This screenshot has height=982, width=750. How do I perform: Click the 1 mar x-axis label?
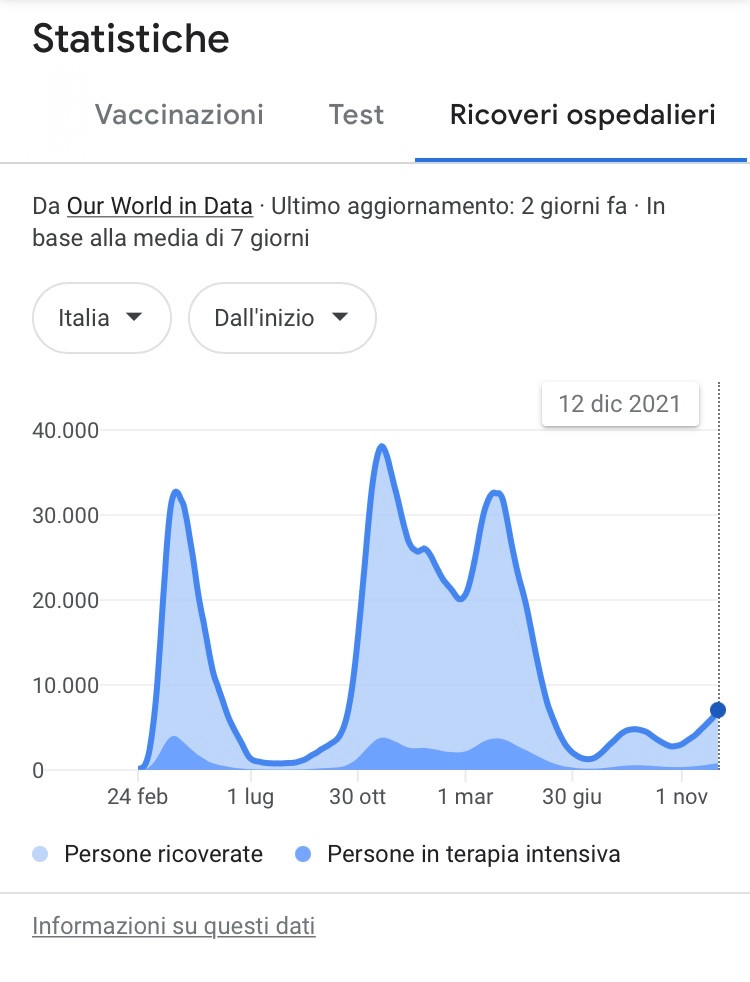pyautogui.click(x=465, y=797)
